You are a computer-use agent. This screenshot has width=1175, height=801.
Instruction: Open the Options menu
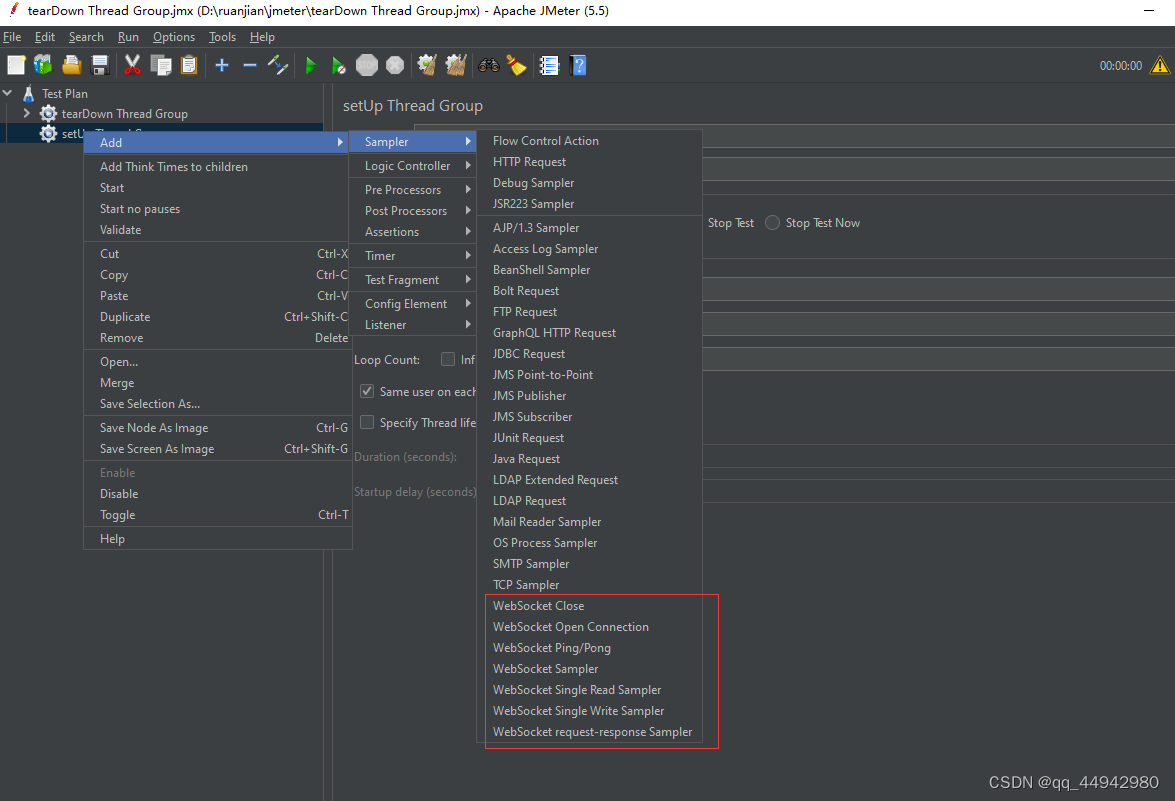tap(174, 37)
